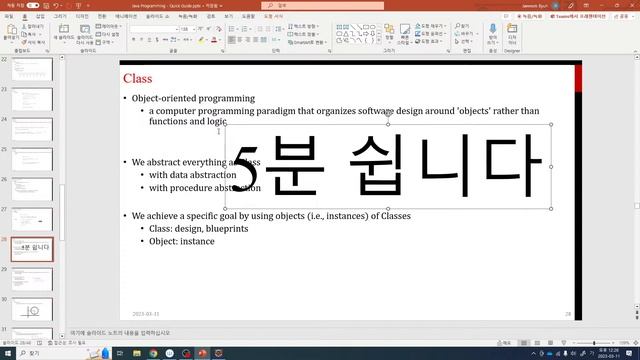Open File Explorer from the taskbar
640x360 pixels.
(x=137, y=353)
